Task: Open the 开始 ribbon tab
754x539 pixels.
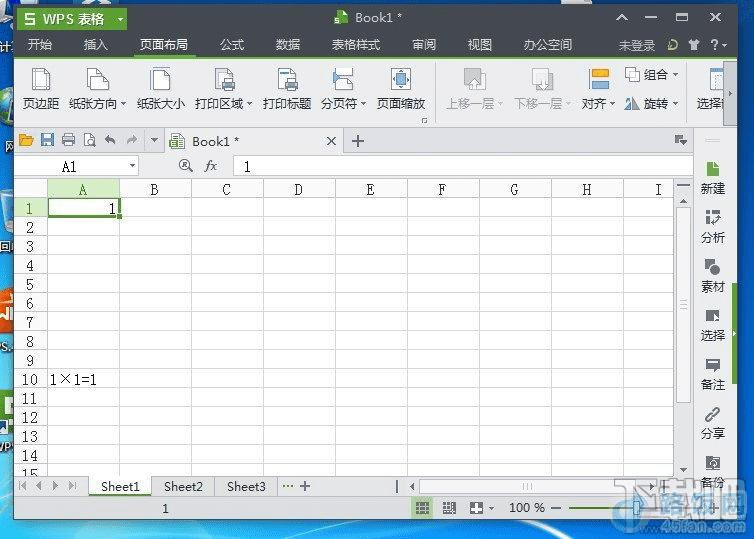Action: click(x=39, y=45)
